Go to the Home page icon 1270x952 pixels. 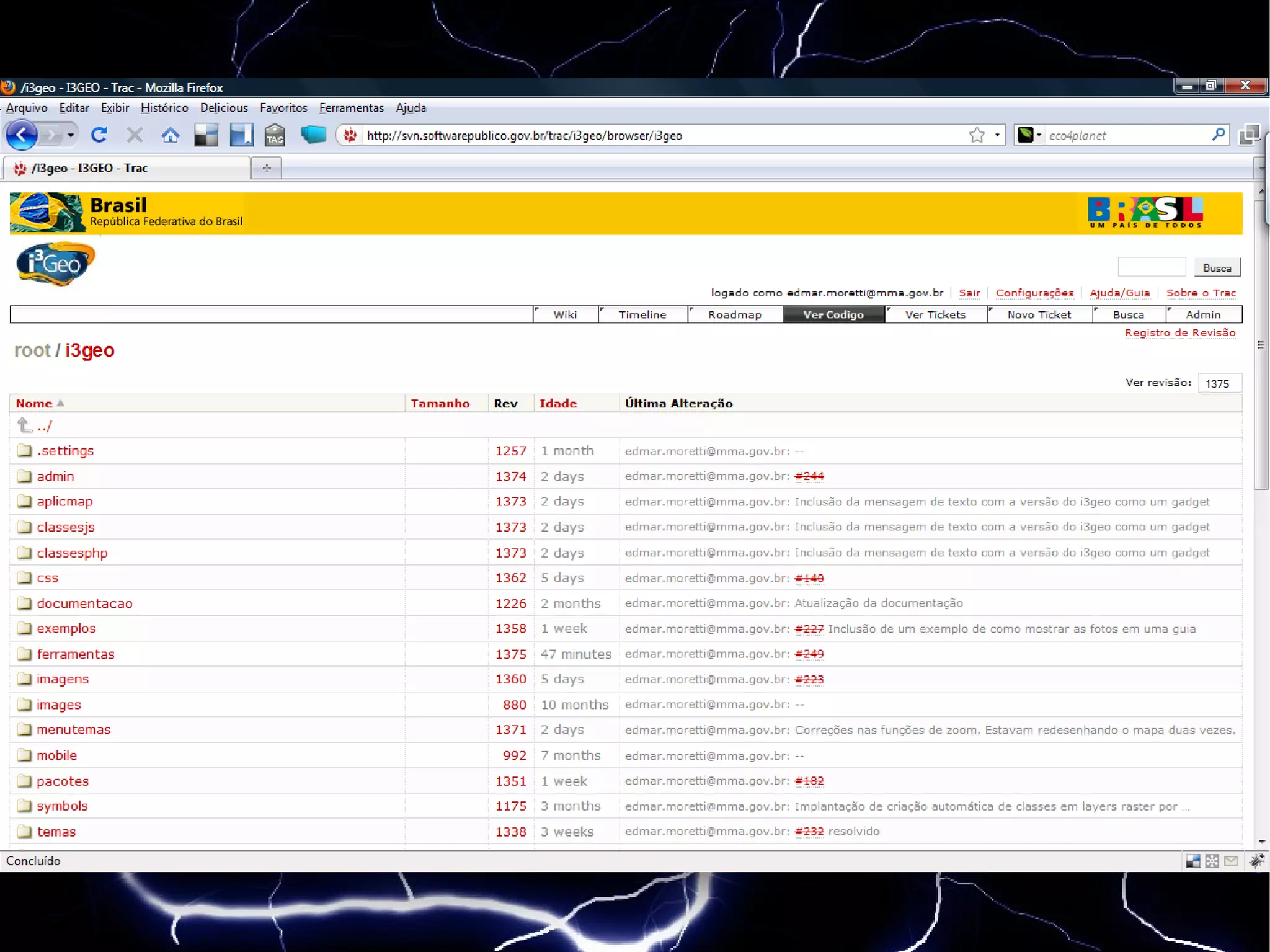tap(170, 135)
